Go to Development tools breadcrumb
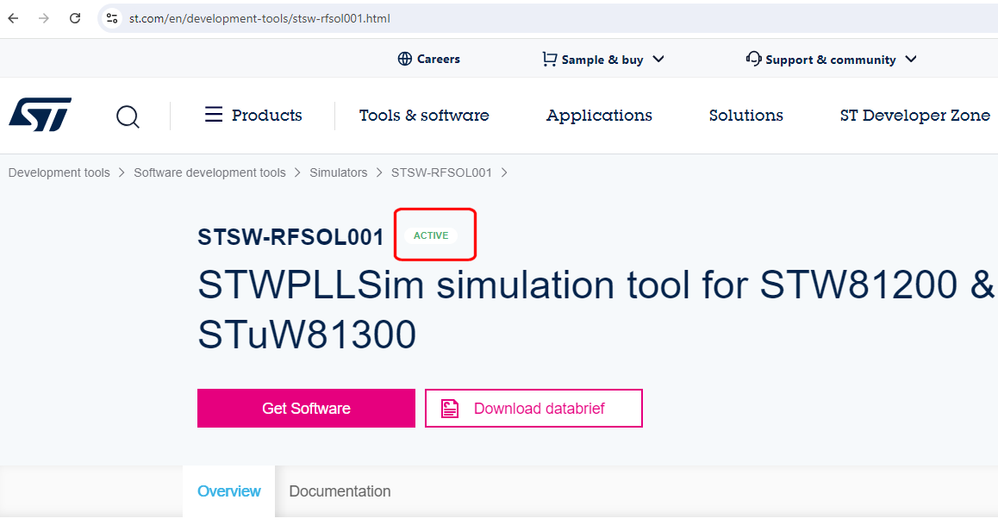Viewport: 998px width, 532px height. pos(59,173)
